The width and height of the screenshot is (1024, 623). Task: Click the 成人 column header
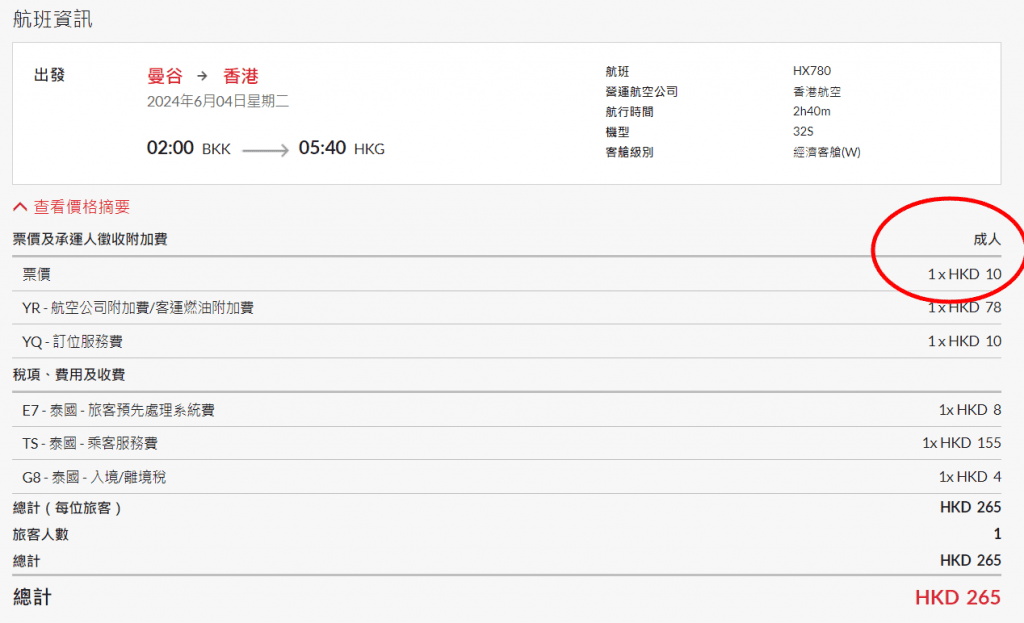click(986, 240)
